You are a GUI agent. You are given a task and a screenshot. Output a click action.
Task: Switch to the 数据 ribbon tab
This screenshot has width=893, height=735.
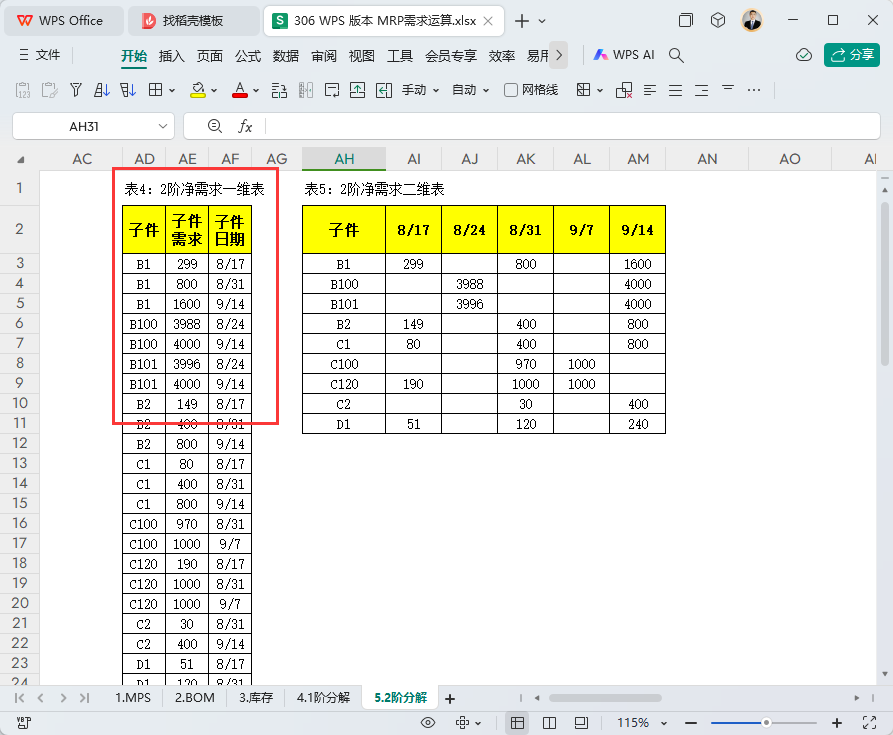point(286,56)
